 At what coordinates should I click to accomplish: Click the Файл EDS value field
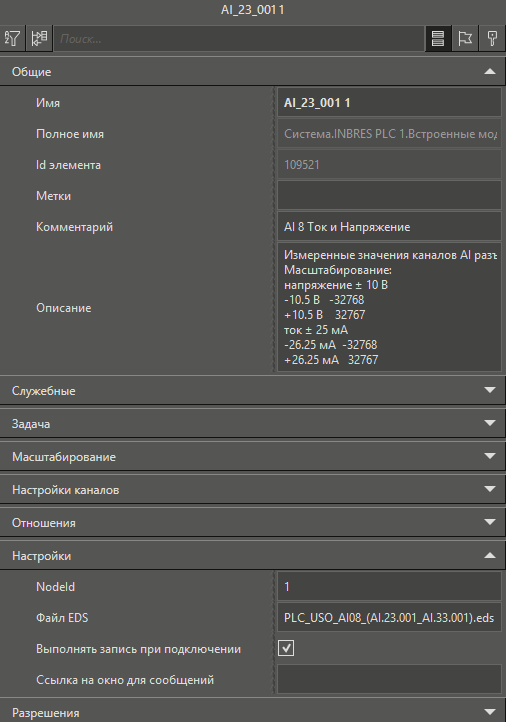tap(389, 617)
